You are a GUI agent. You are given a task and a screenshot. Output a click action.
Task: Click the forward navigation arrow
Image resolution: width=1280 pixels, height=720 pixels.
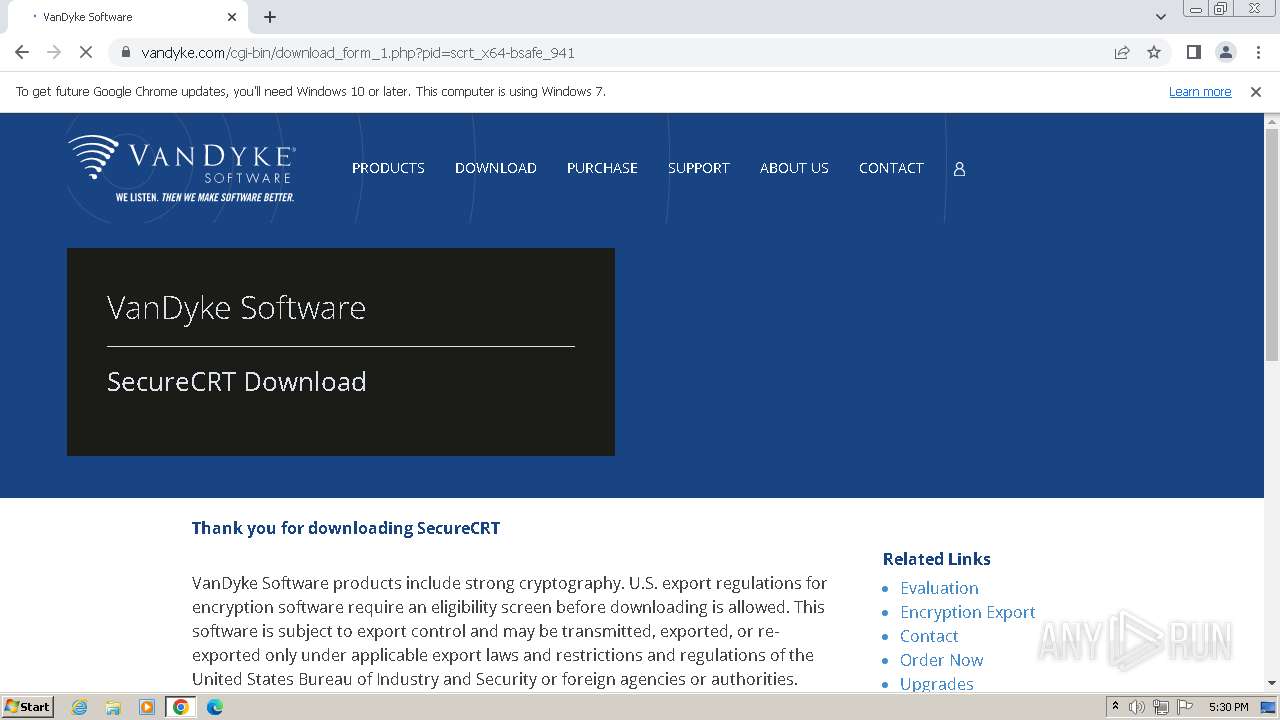[x=54, y=52]
